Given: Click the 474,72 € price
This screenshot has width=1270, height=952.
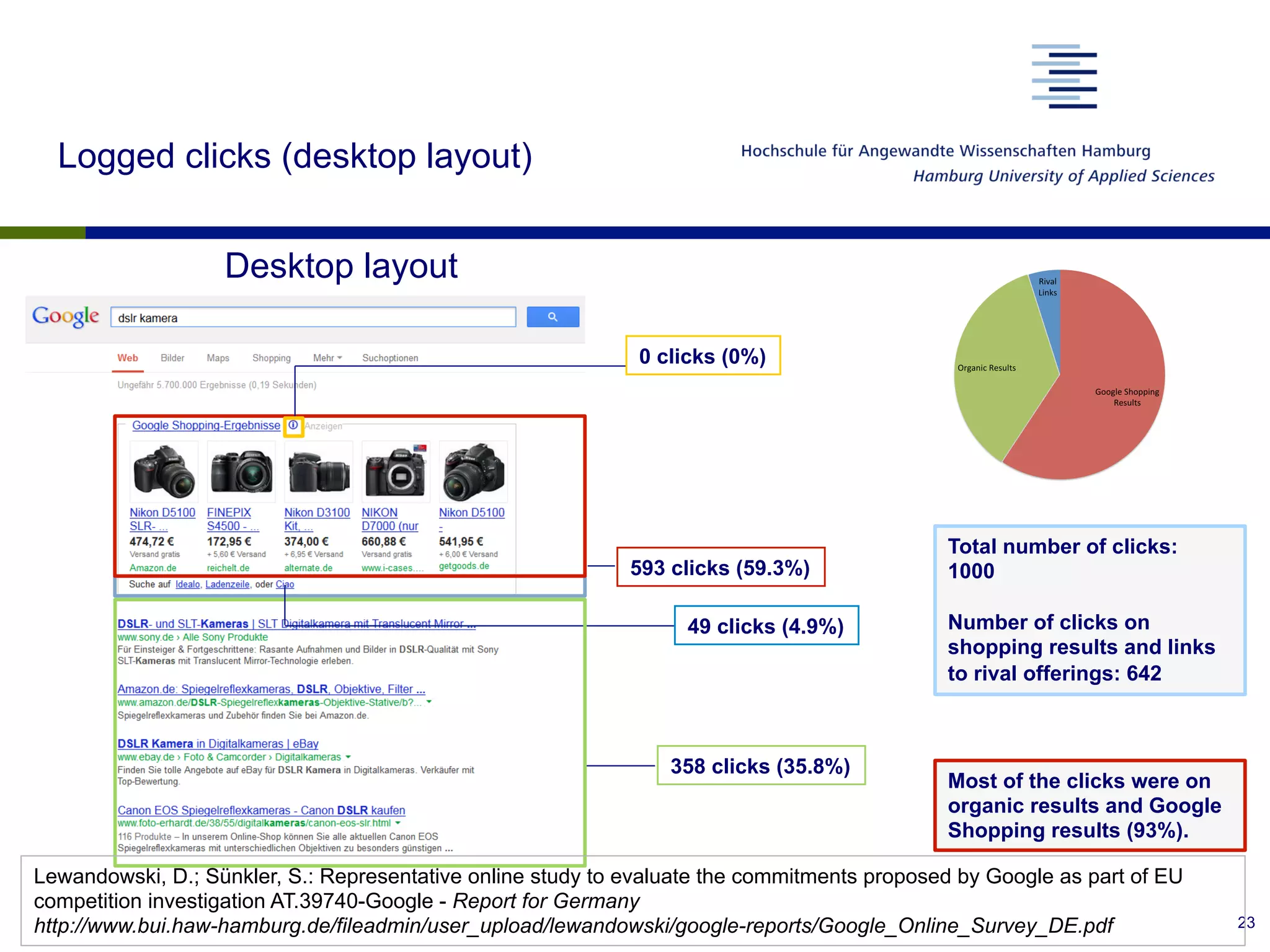Looking at the screenshot, I should 152,541.
